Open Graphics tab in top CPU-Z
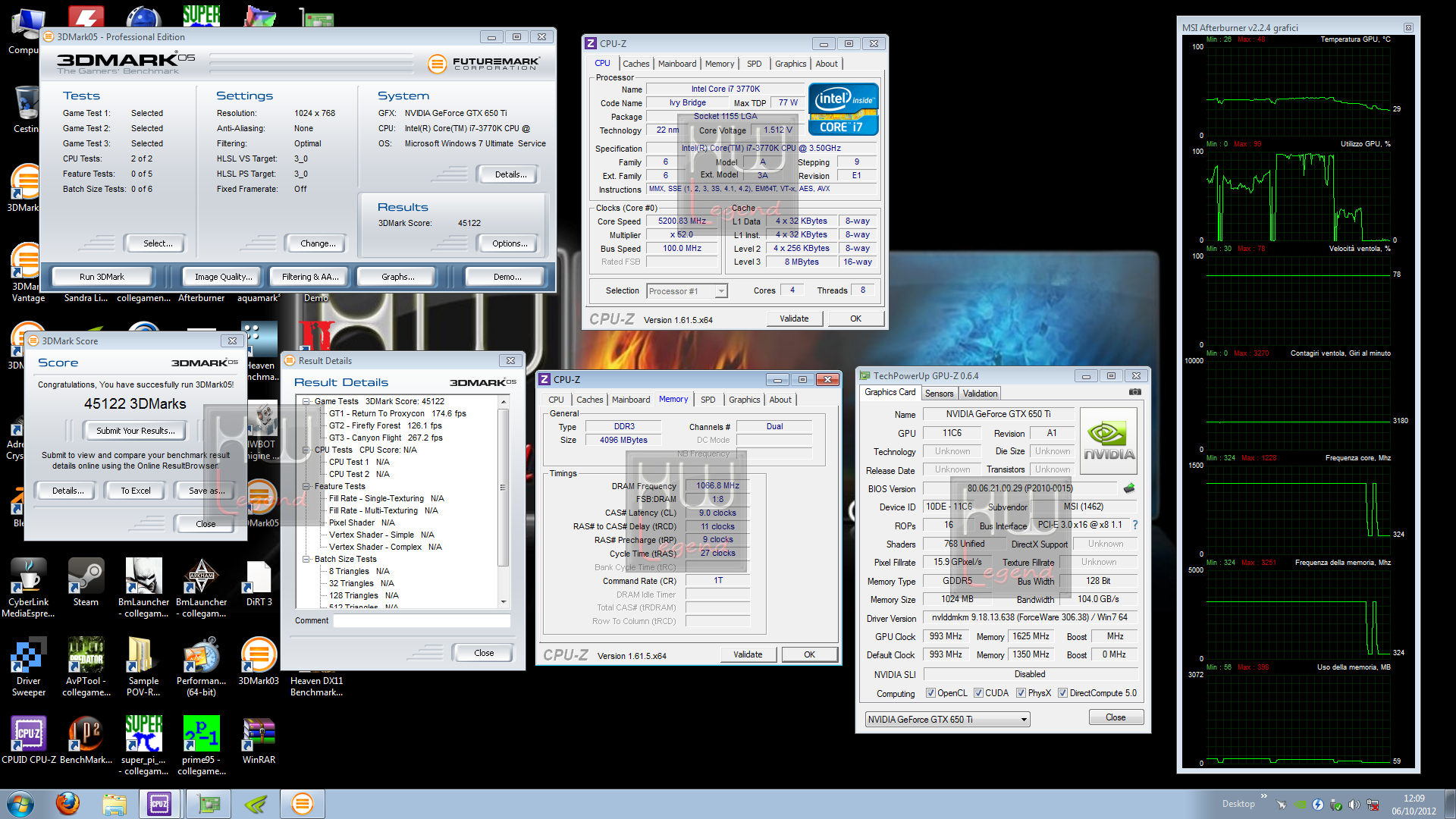 click(790, 64)
